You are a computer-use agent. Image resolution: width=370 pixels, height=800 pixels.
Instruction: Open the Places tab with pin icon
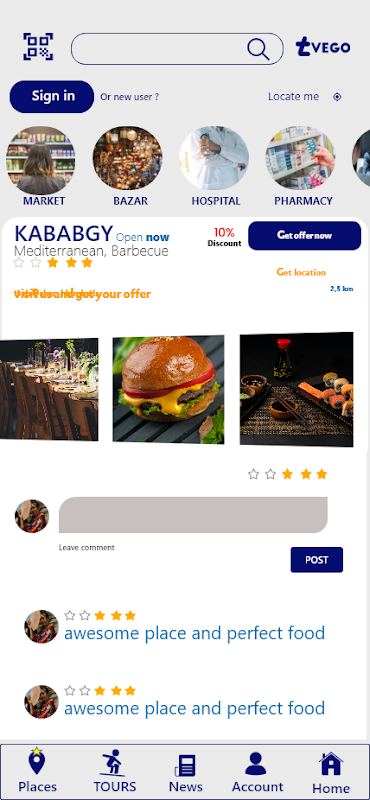coord(37,770)
